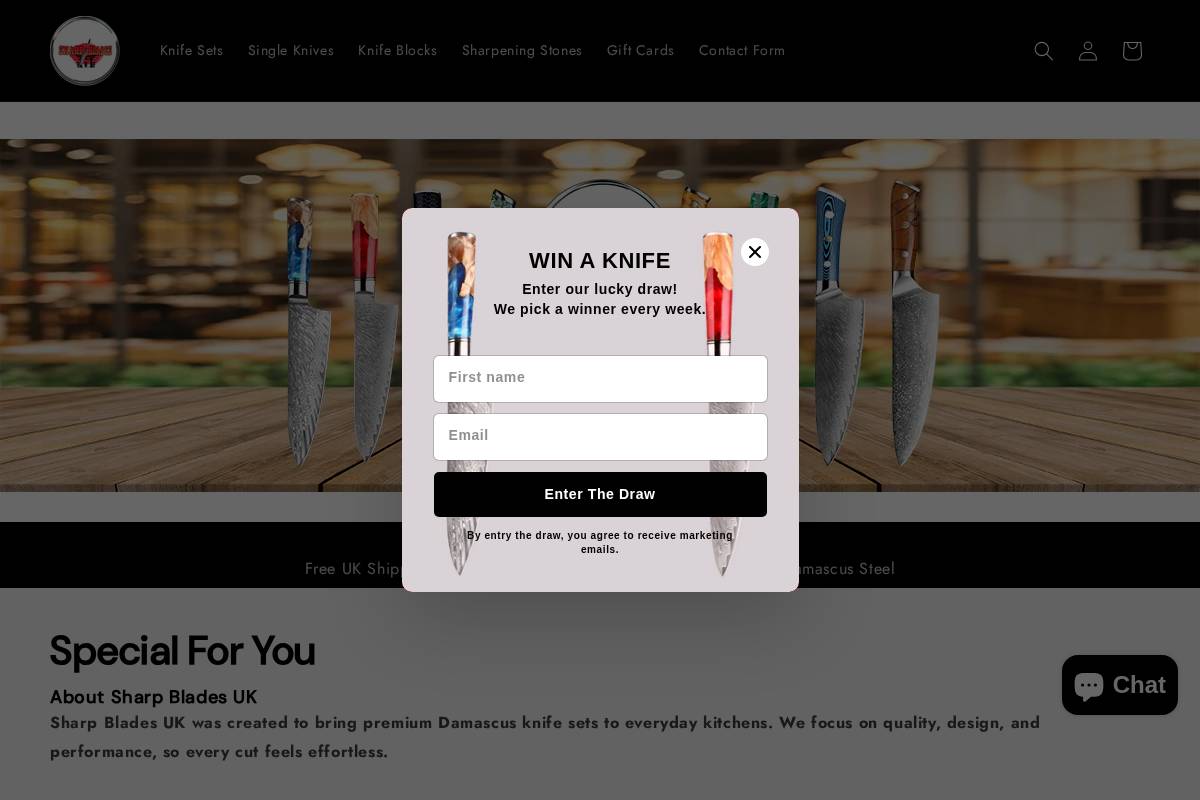1200x800 pixels.
Task: Open the Single Knives menu
Action: tap(291, 51)
